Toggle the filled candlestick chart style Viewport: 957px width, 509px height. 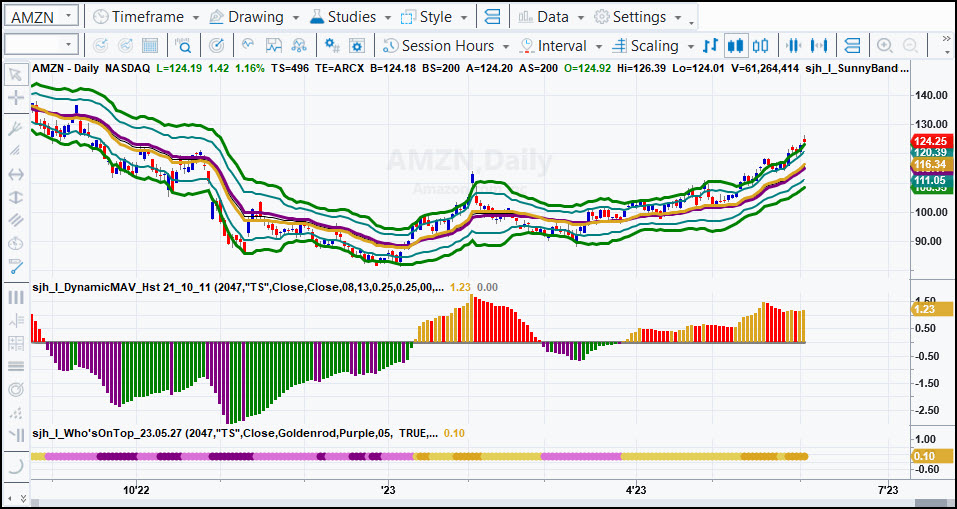(x=735, y=45)
